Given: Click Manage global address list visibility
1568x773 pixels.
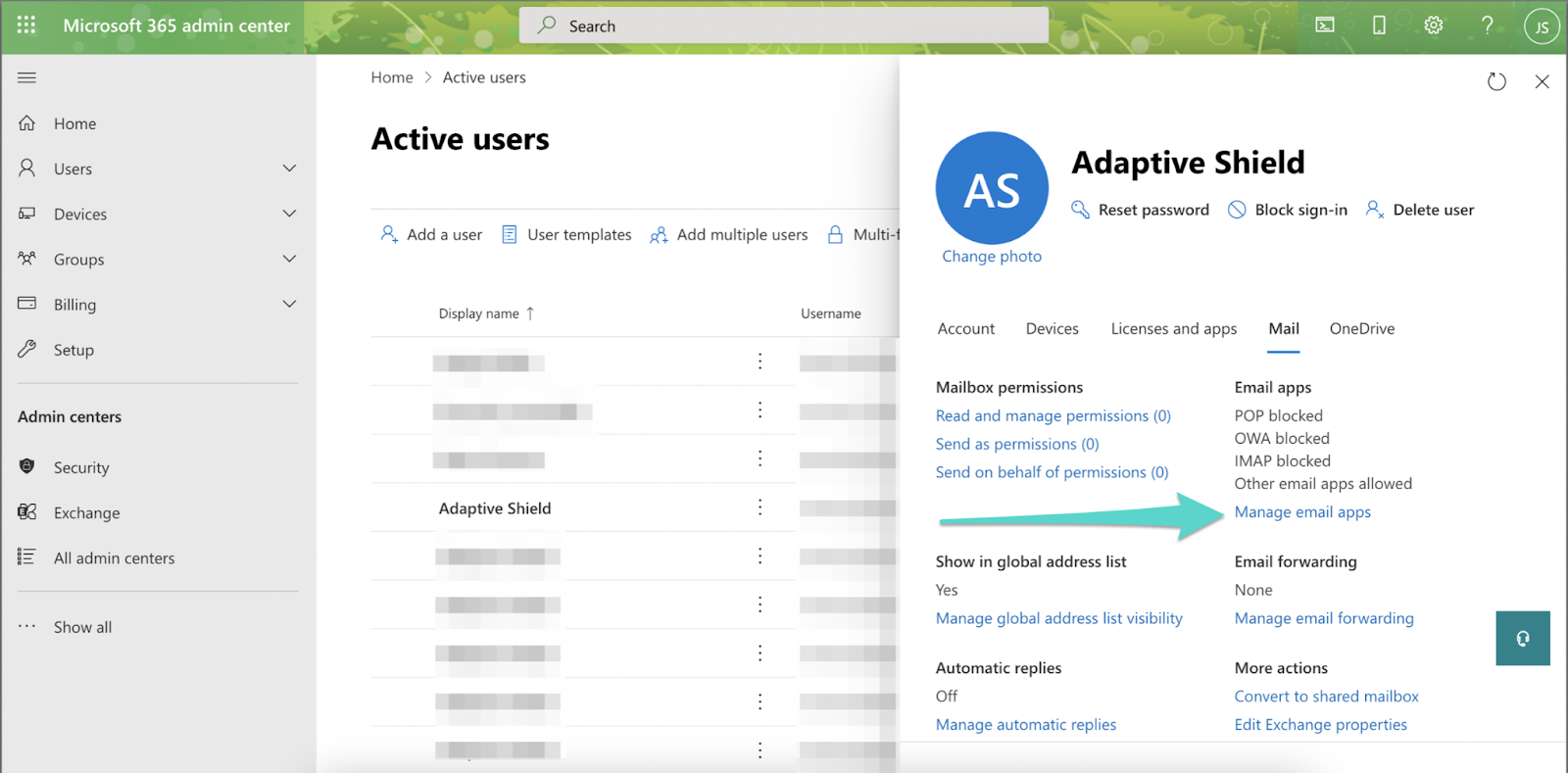Looking at the screenshot, I should [1059, 618].
